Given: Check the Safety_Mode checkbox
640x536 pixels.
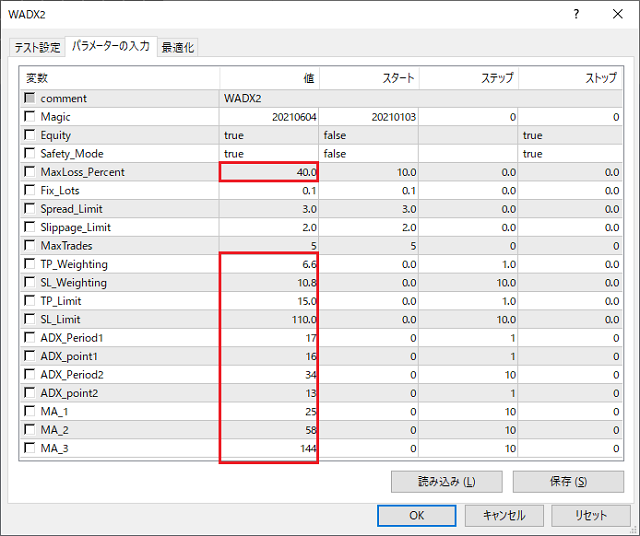Looking at the screenshot, I should pos(30,153).
